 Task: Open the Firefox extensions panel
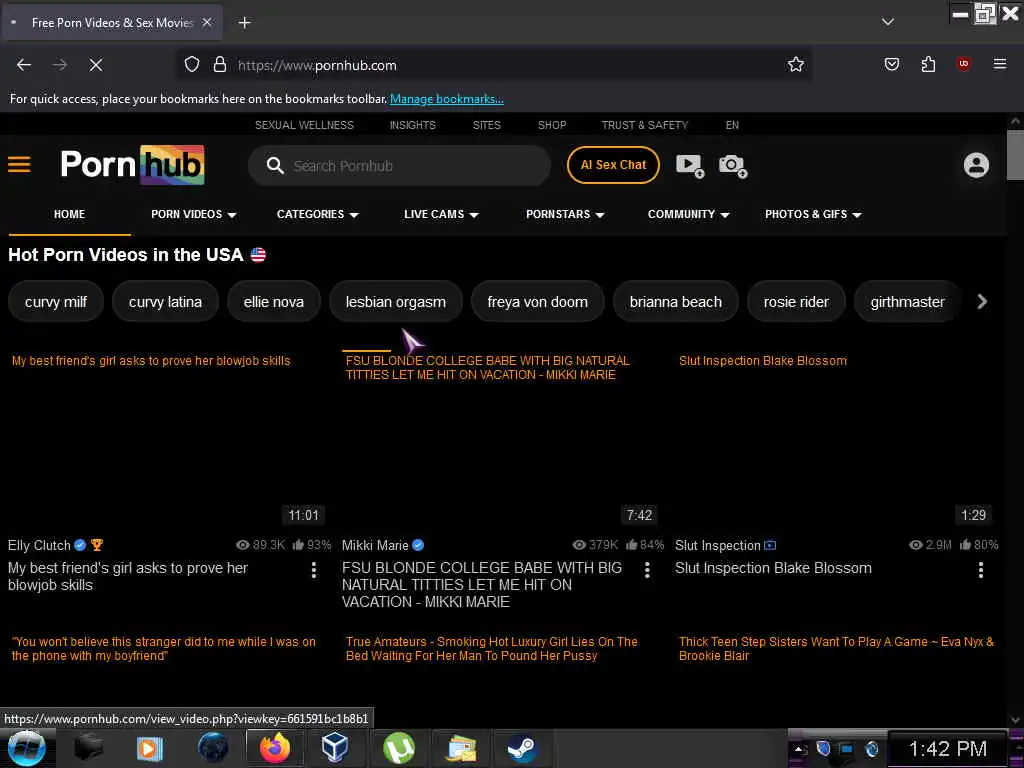click(928, 64)
